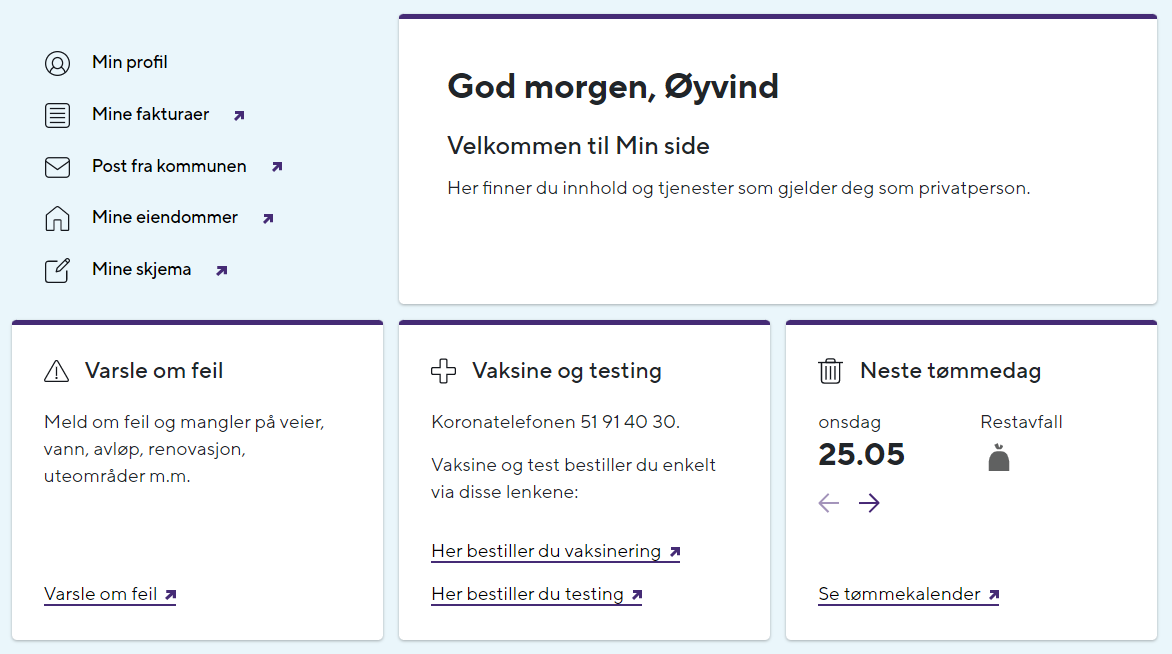Open Her bestiller du testing
Image resolution: width=1172 pixels, height=654 pixels.
coord(530,593)
